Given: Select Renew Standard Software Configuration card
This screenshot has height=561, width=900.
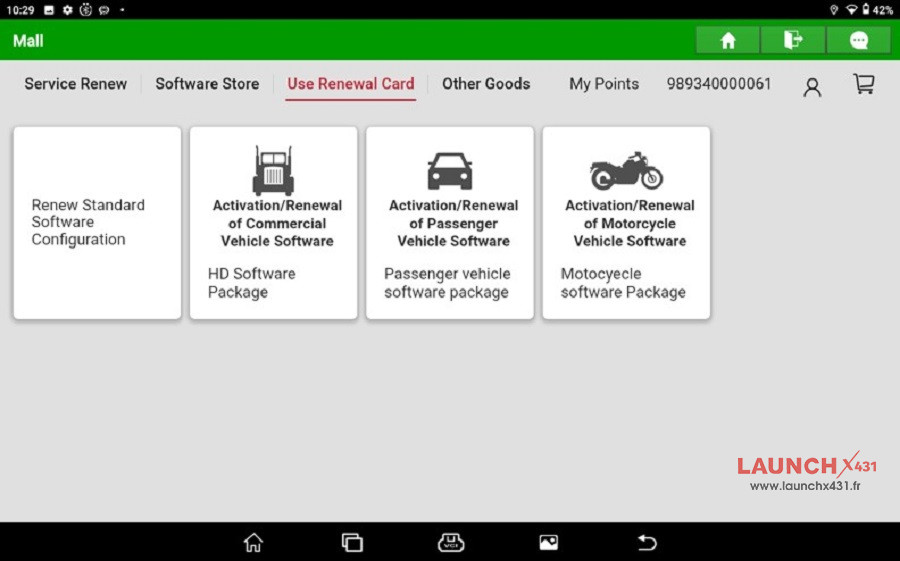Looking at the screenshot, I should 97,222.
